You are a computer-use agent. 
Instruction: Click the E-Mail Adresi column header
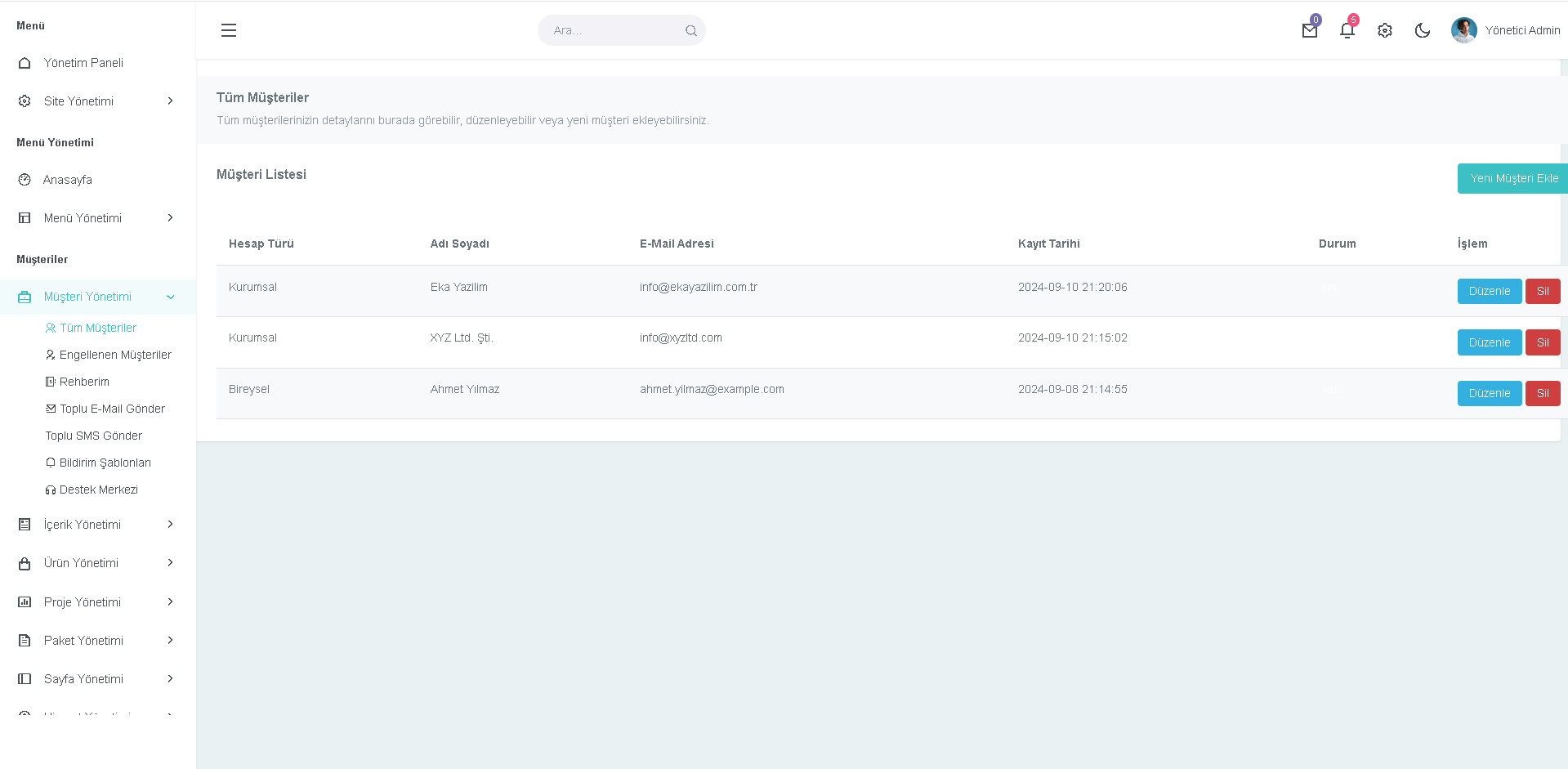click(677, 244)
